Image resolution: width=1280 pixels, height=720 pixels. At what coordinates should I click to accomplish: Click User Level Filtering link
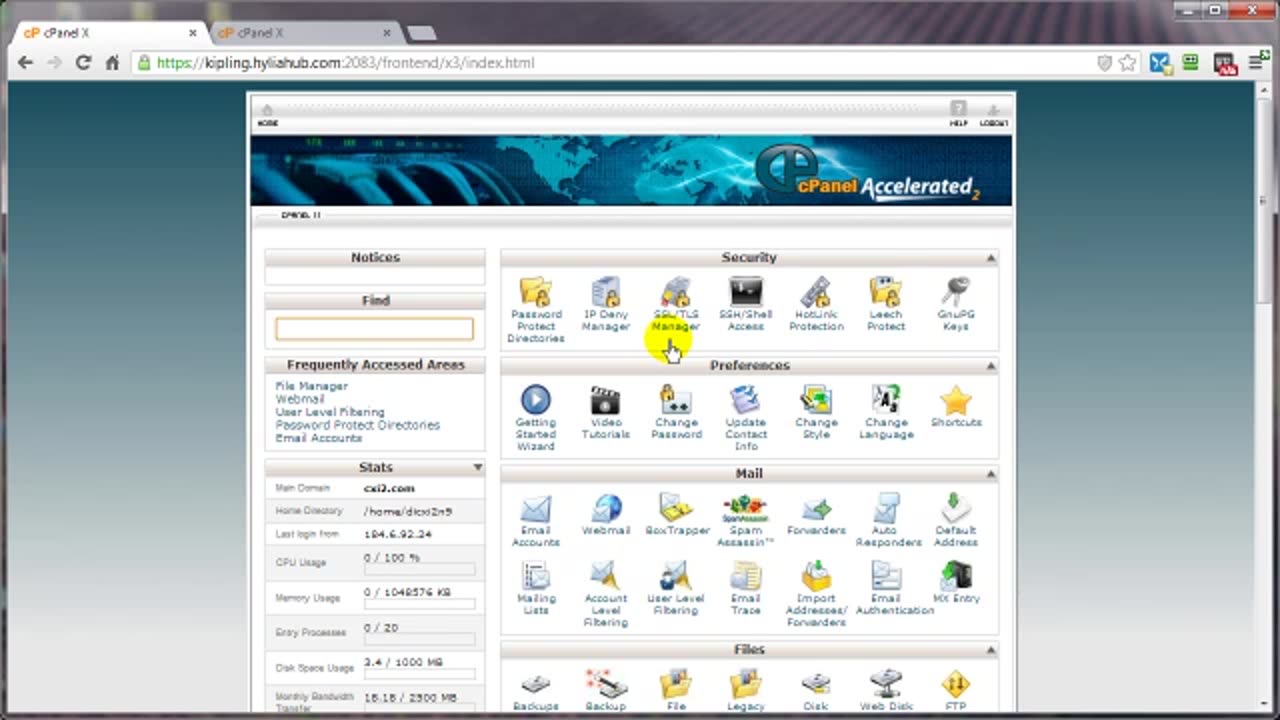[x=330, y=412]
